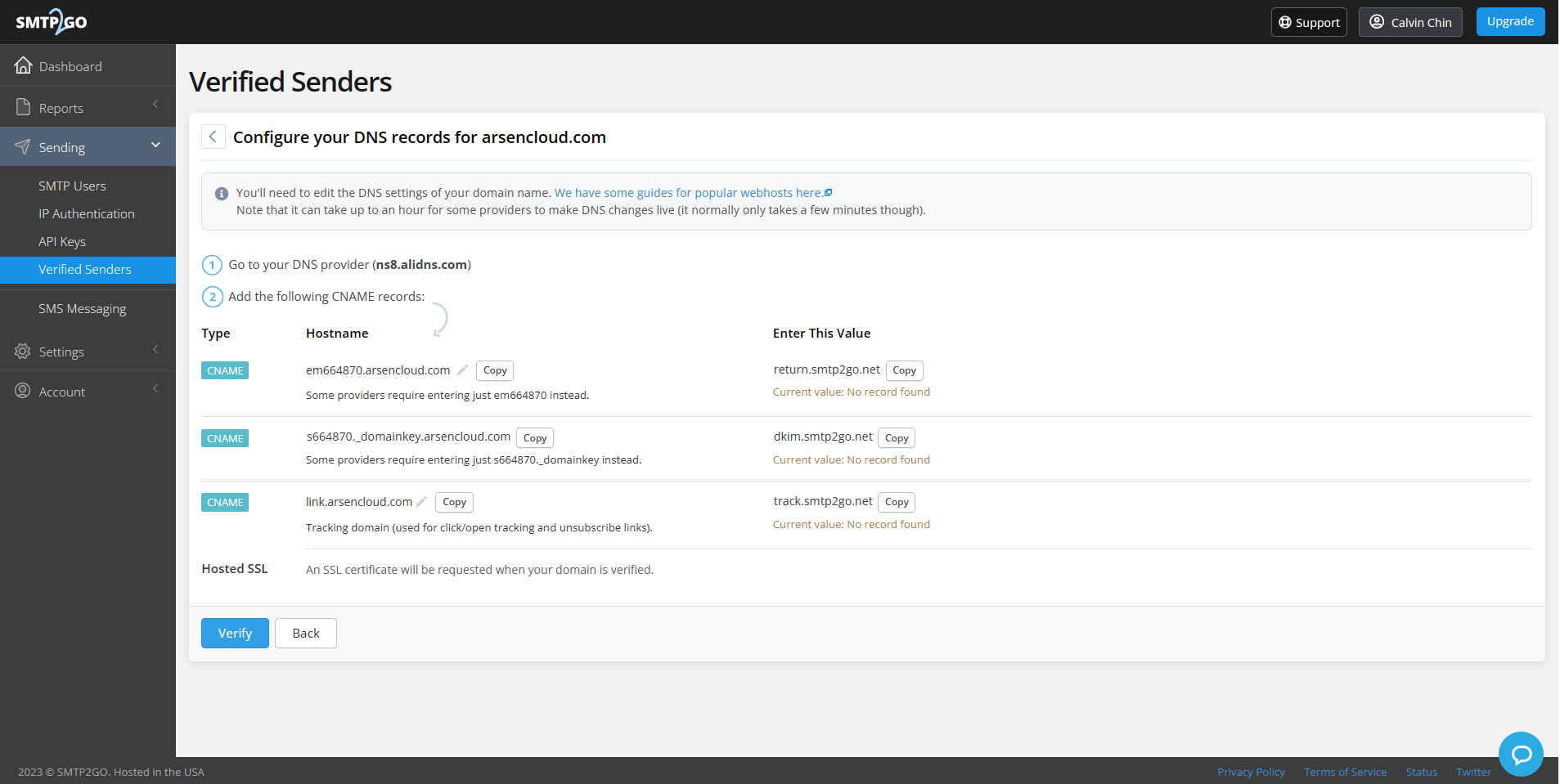Screen dimensions: 1560x784
Task: Open Terms of Service link
Action: (x=1345, y=772)
